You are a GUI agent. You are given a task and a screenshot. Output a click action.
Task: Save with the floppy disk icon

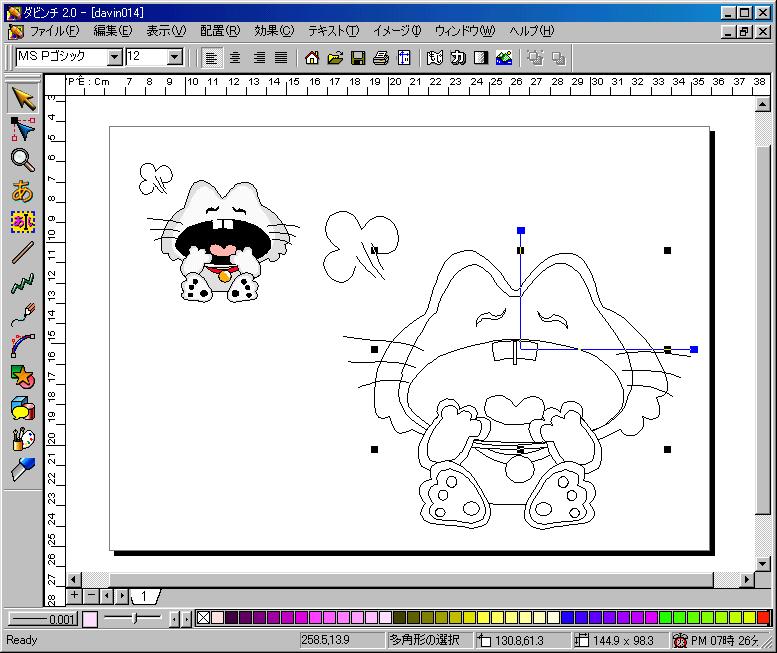[x=358, y=58]
